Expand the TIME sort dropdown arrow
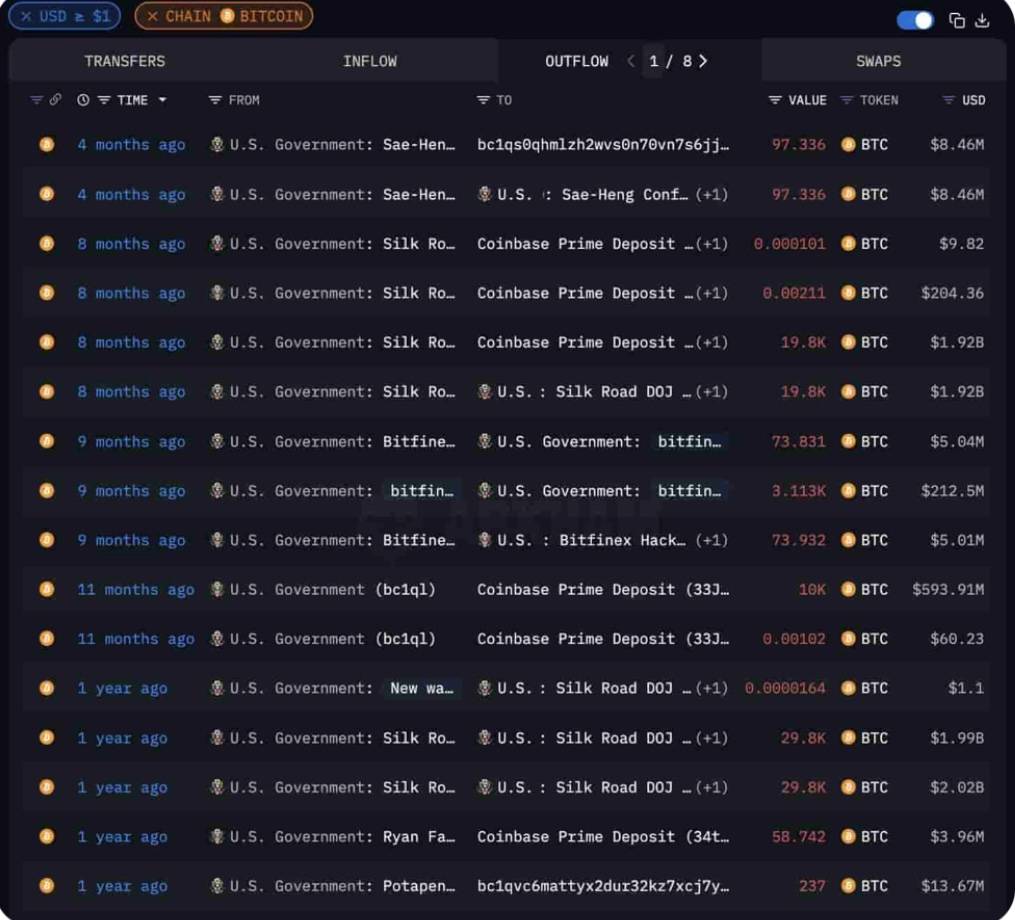 click(163, 100)
